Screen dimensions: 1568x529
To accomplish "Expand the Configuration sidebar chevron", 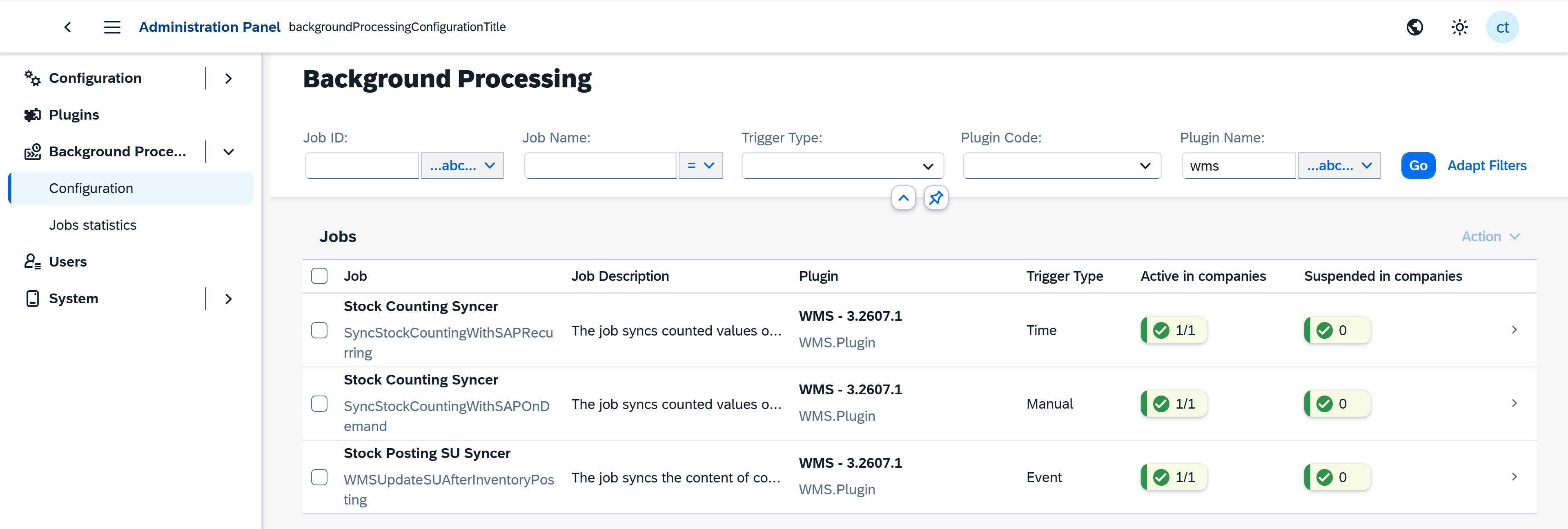I will [228, 78].
